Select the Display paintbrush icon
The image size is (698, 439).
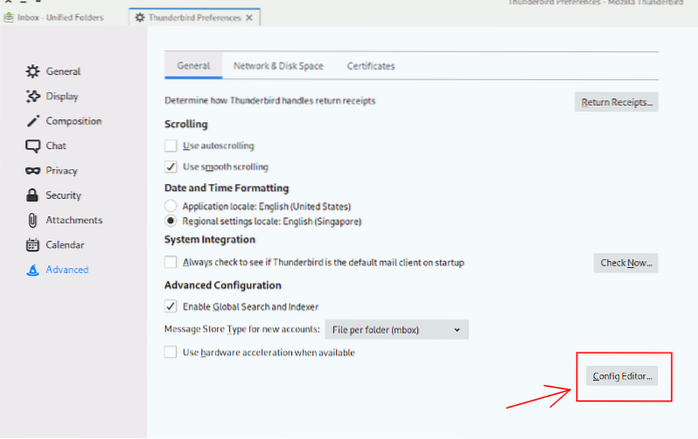tap(33, 97)
